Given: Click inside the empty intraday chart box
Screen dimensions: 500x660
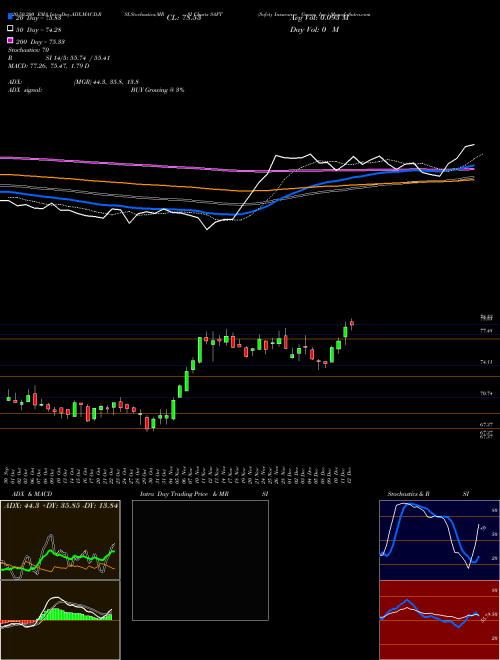Looking at the screenshot, I should coord(200,560).
